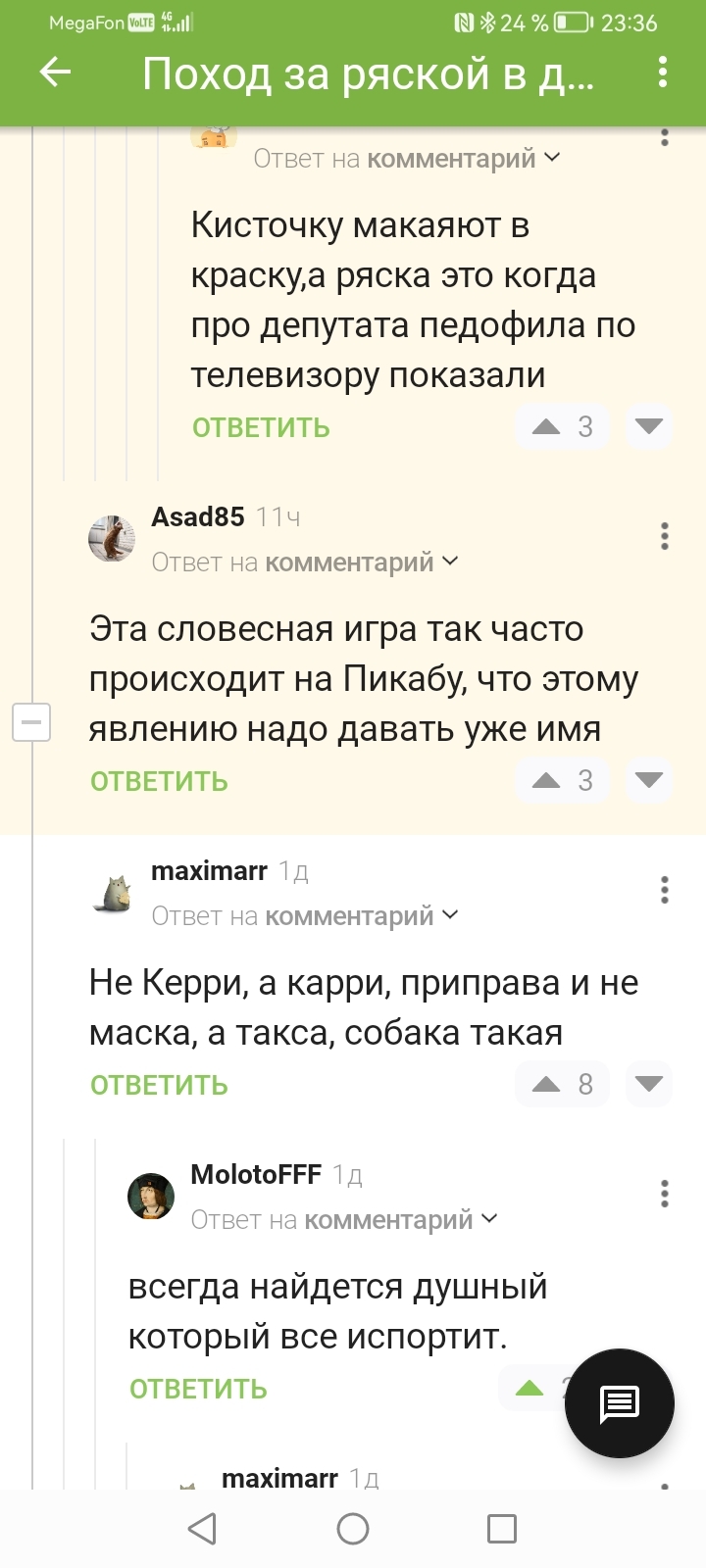Open MolotoFFF's profile avatar
This screenshot has height=1568, width=706.
point(152,1197)
